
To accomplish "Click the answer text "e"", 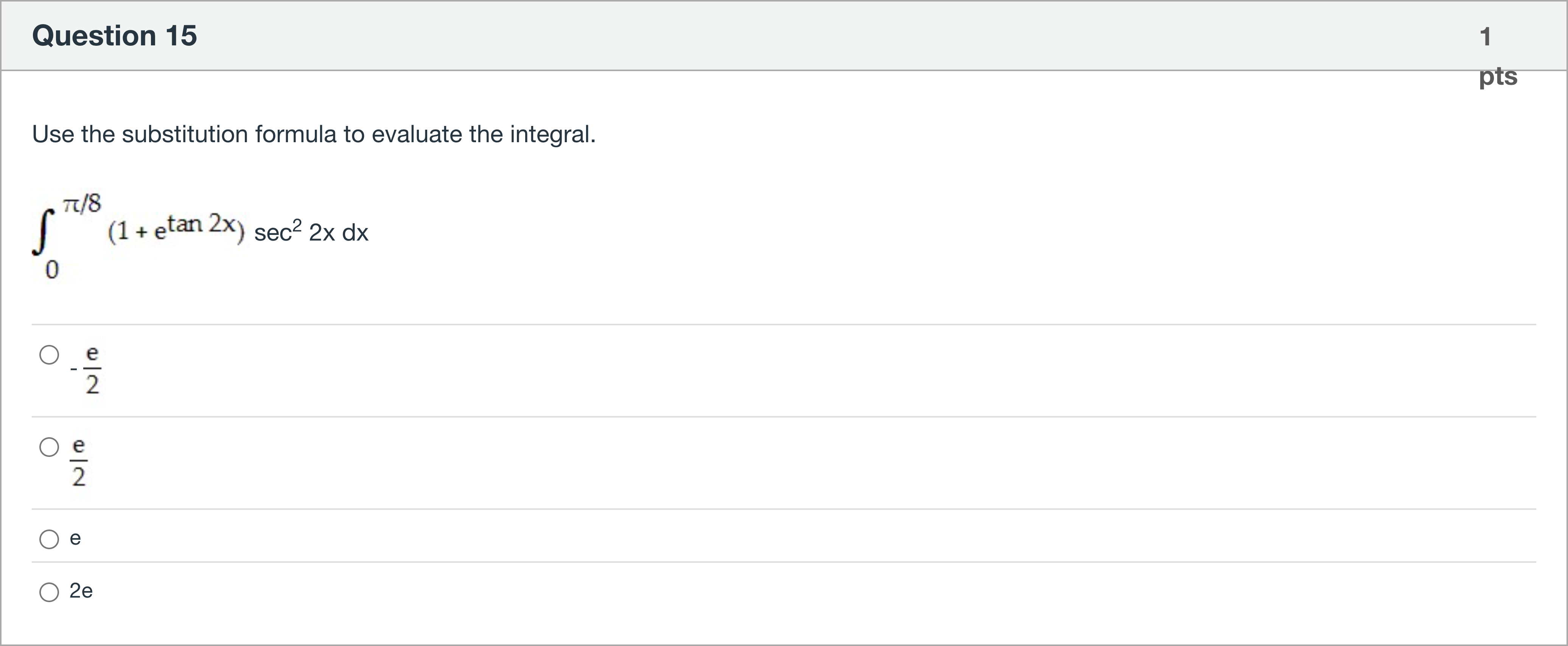I will (x=75, y=538).
